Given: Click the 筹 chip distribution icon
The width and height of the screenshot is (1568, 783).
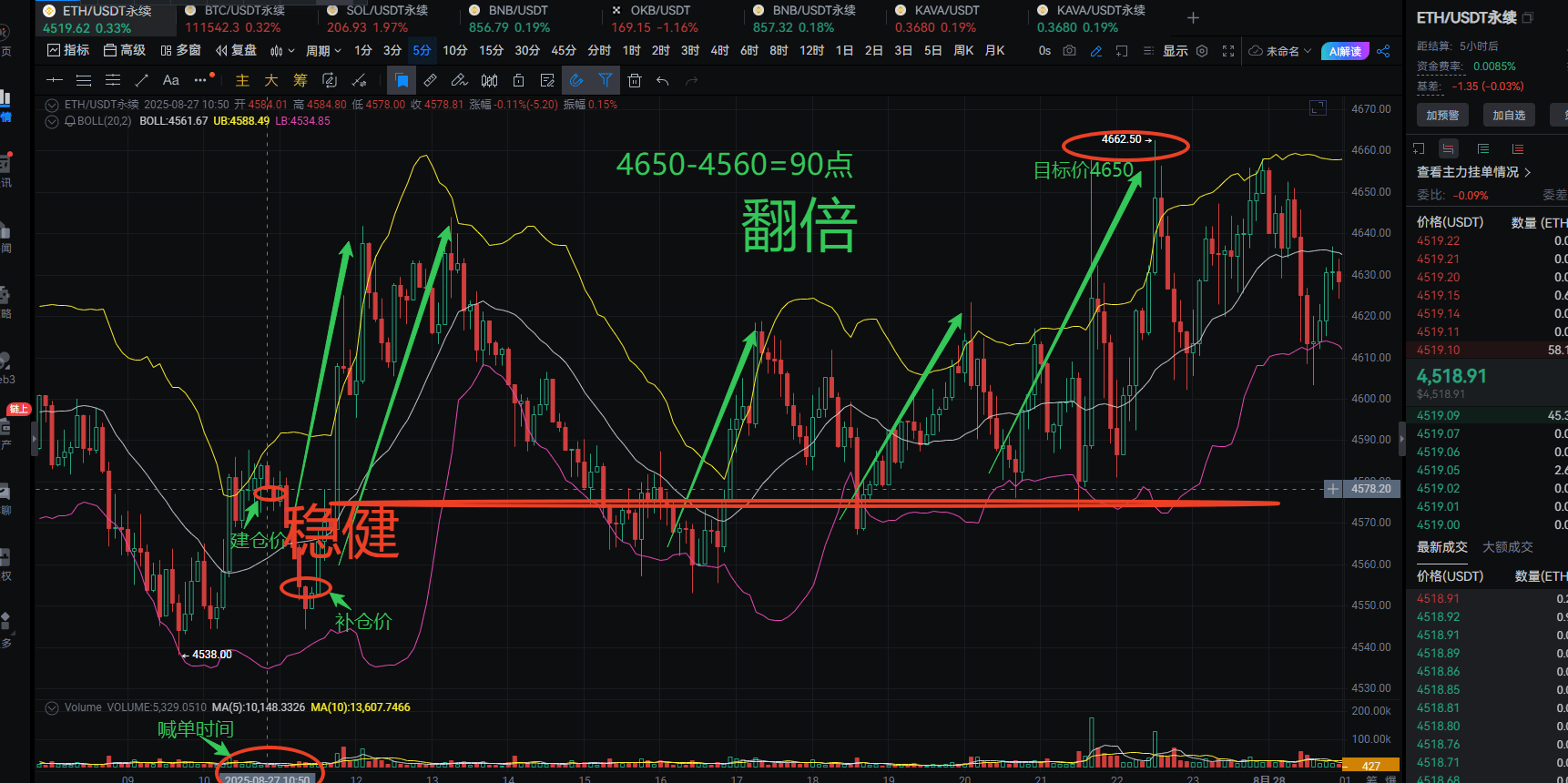Looking at the screenshot, I should (x=300, y=80).
